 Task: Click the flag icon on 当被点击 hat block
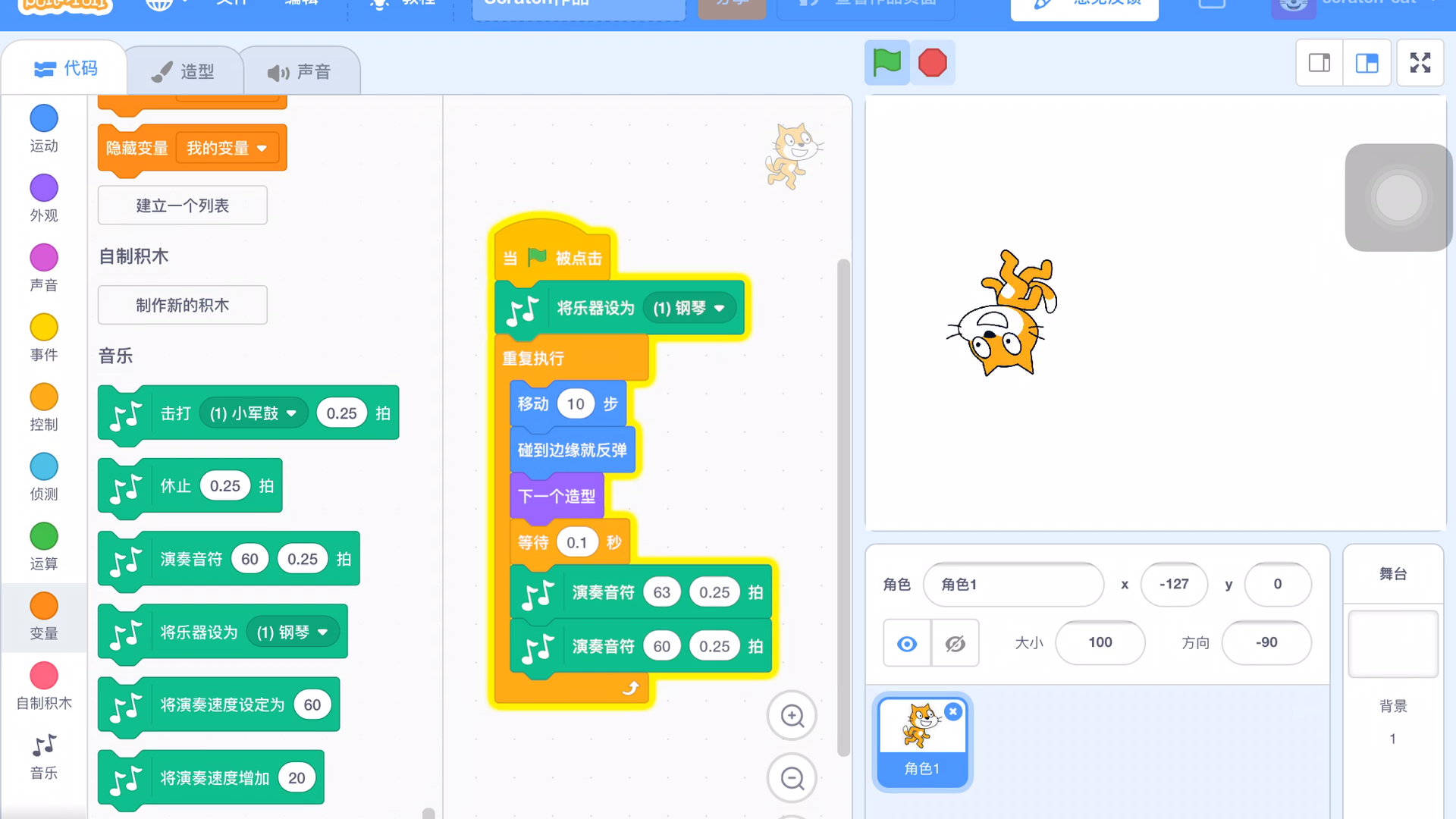coord(537,257)
